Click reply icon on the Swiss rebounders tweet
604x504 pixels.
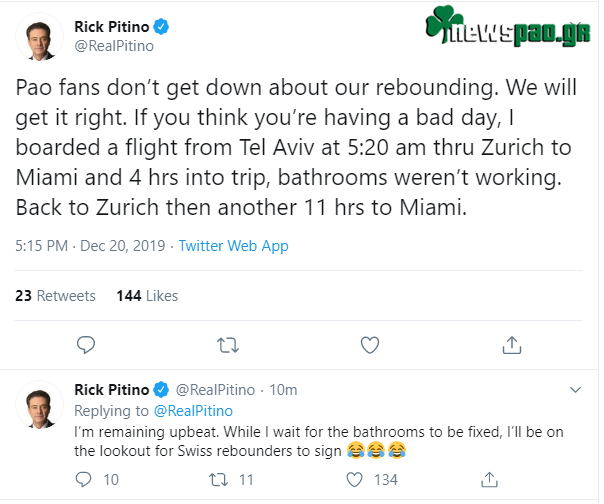tap(84, 480)
